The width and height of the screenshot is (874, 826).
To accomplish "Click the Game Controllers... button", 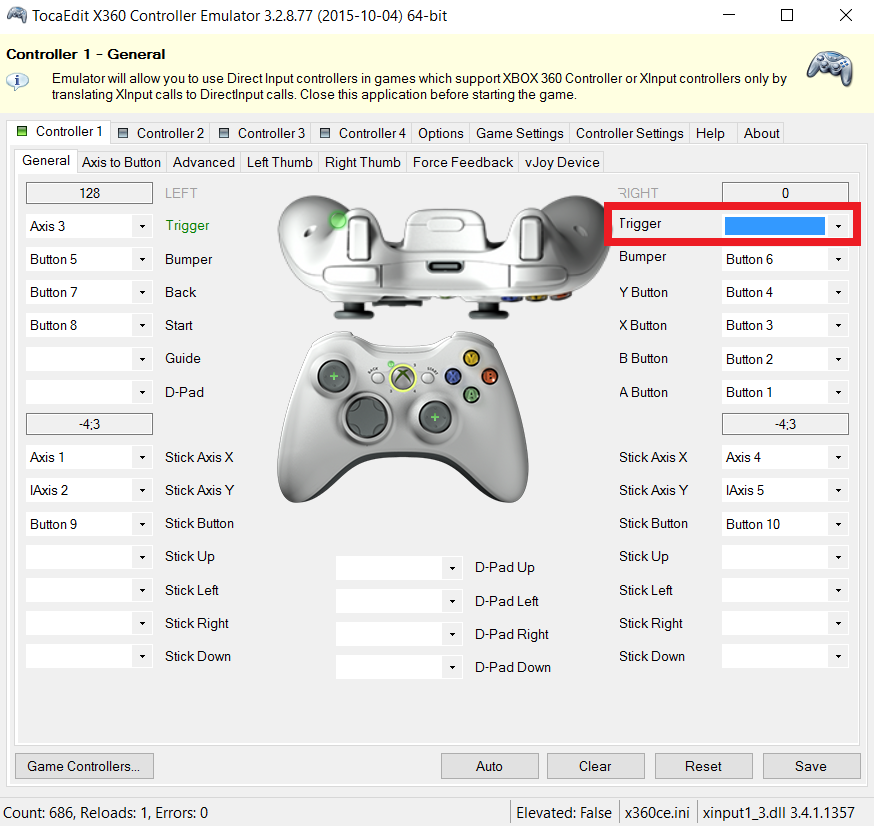I will 84,766.
